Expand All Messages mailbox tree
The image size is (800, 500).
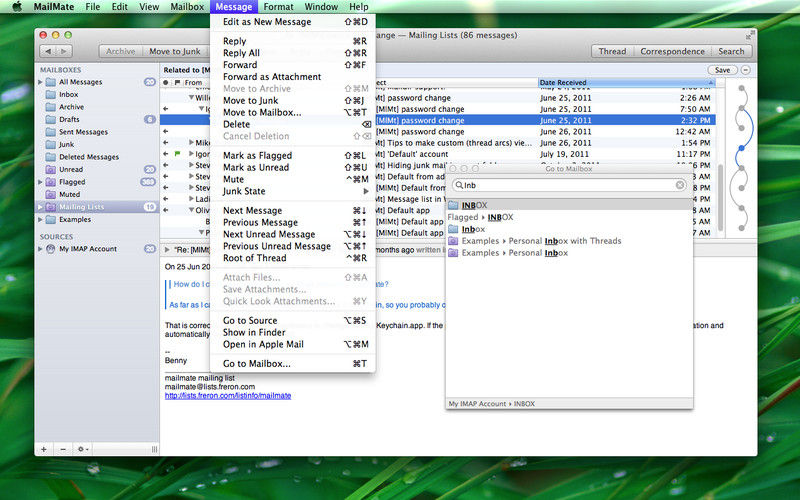pos(40,82)
